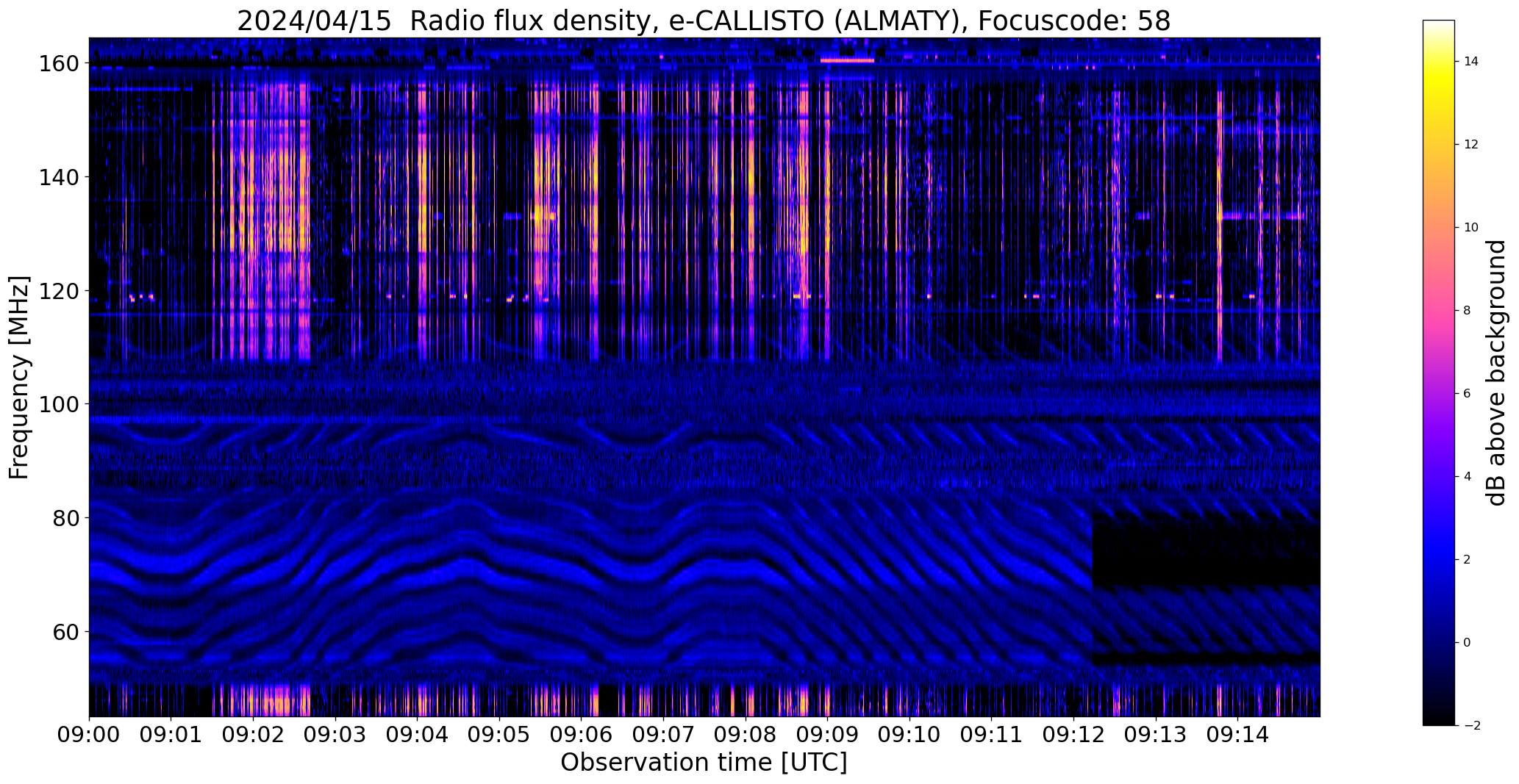Click the colorbar tick label −2
Screen dimensions: 1519x784
[x=1472, y=726]
